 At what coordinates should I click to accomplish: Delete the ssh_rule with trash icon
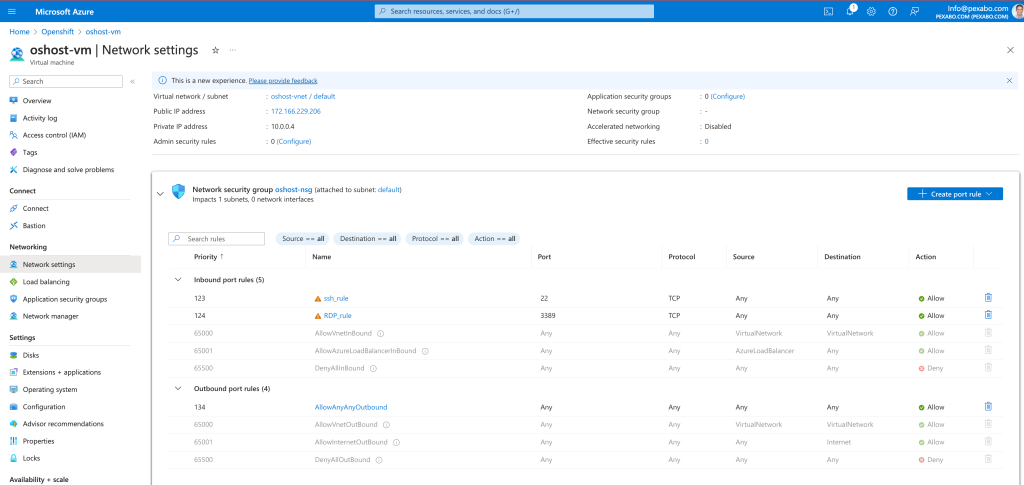click(x=988, y=298)
